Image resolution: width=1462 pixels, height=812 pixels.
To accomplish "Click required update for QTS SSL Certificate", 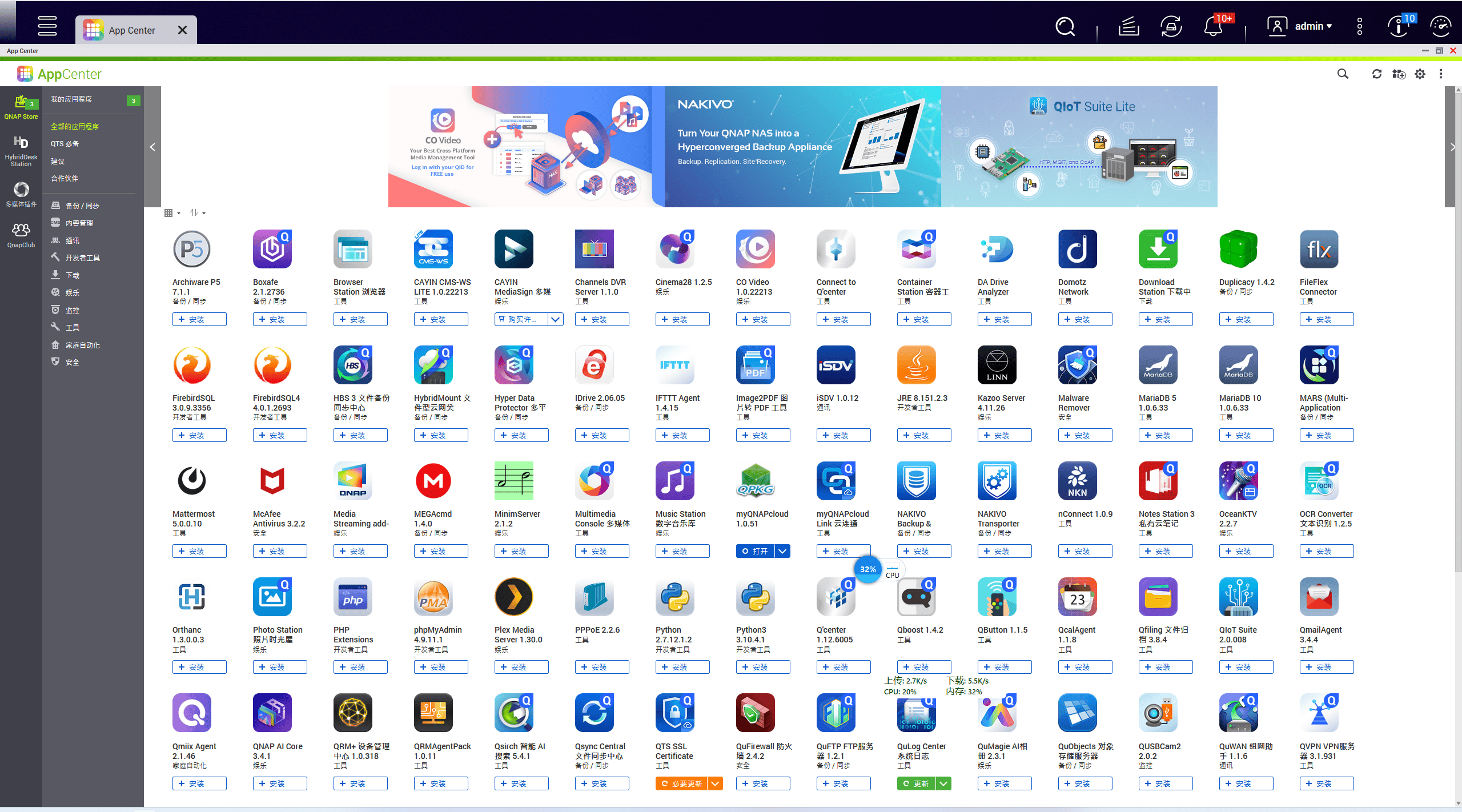I will [x=681, y=783].
